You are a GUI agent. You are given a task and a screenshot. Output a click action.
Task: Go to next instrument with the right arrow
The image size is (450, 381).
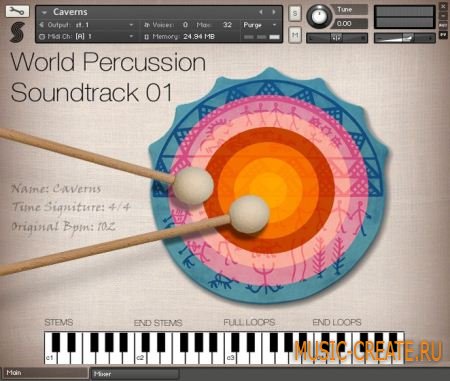pos(274,12)
